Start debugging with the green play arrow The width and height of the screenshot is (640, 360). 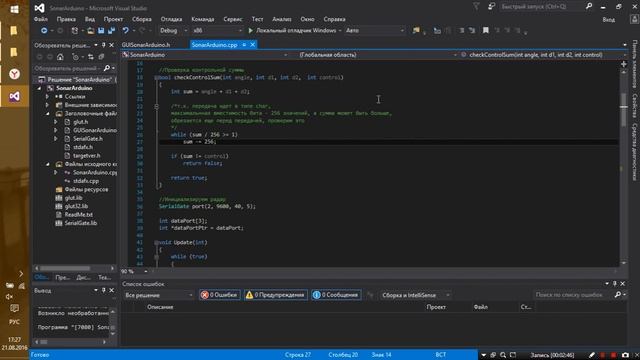click(251, 31)
